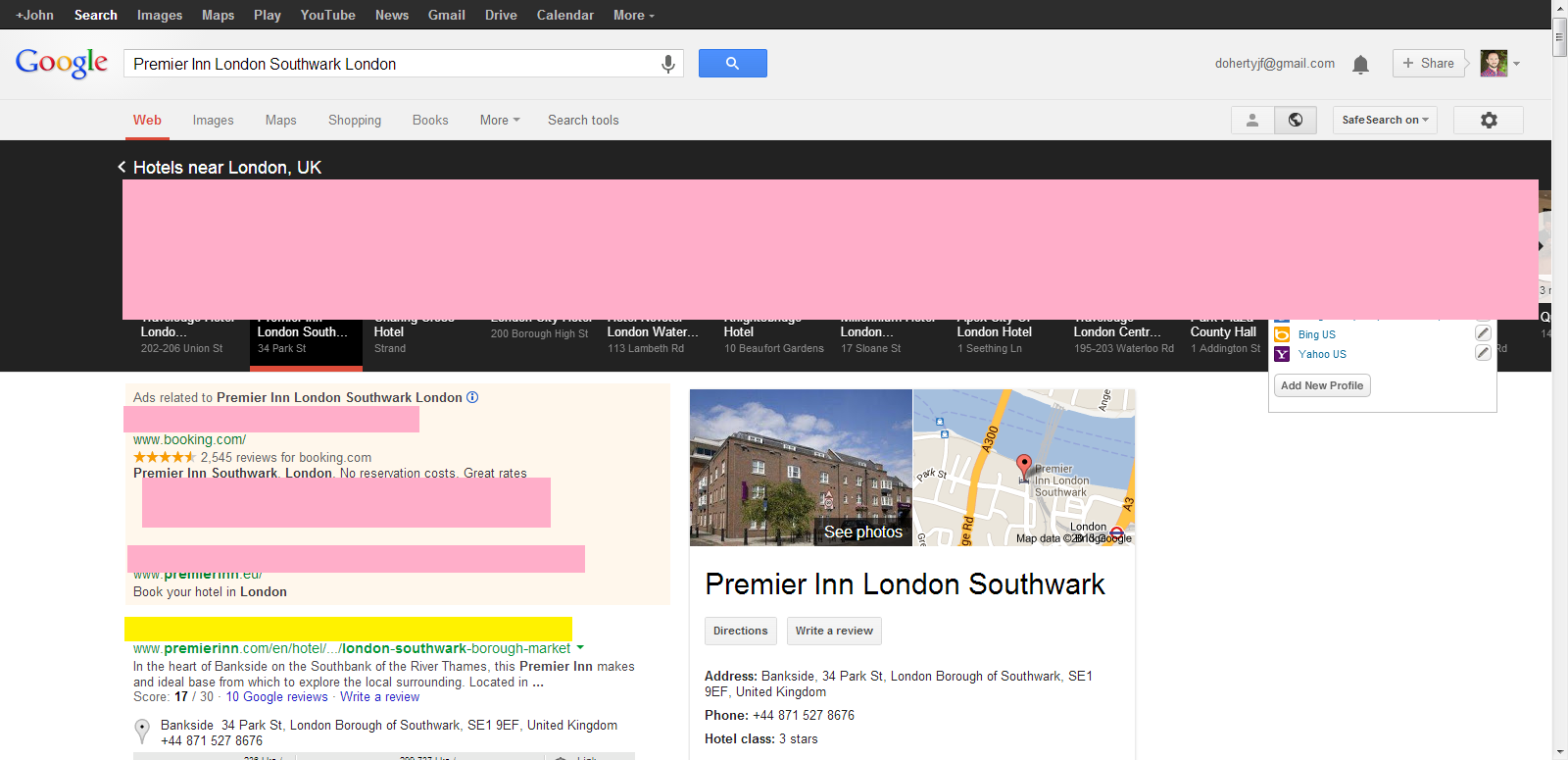The height and width of the screenshot is (760, 1568).
Task: Click the carousel next arrow
Action: tap(1542, 246)
